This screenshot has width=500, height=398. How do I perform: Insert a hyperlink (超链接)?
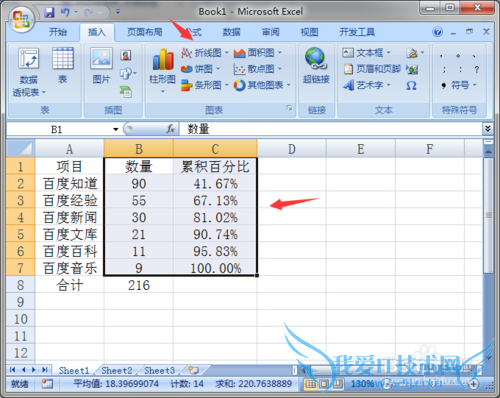tap(316, 66)
